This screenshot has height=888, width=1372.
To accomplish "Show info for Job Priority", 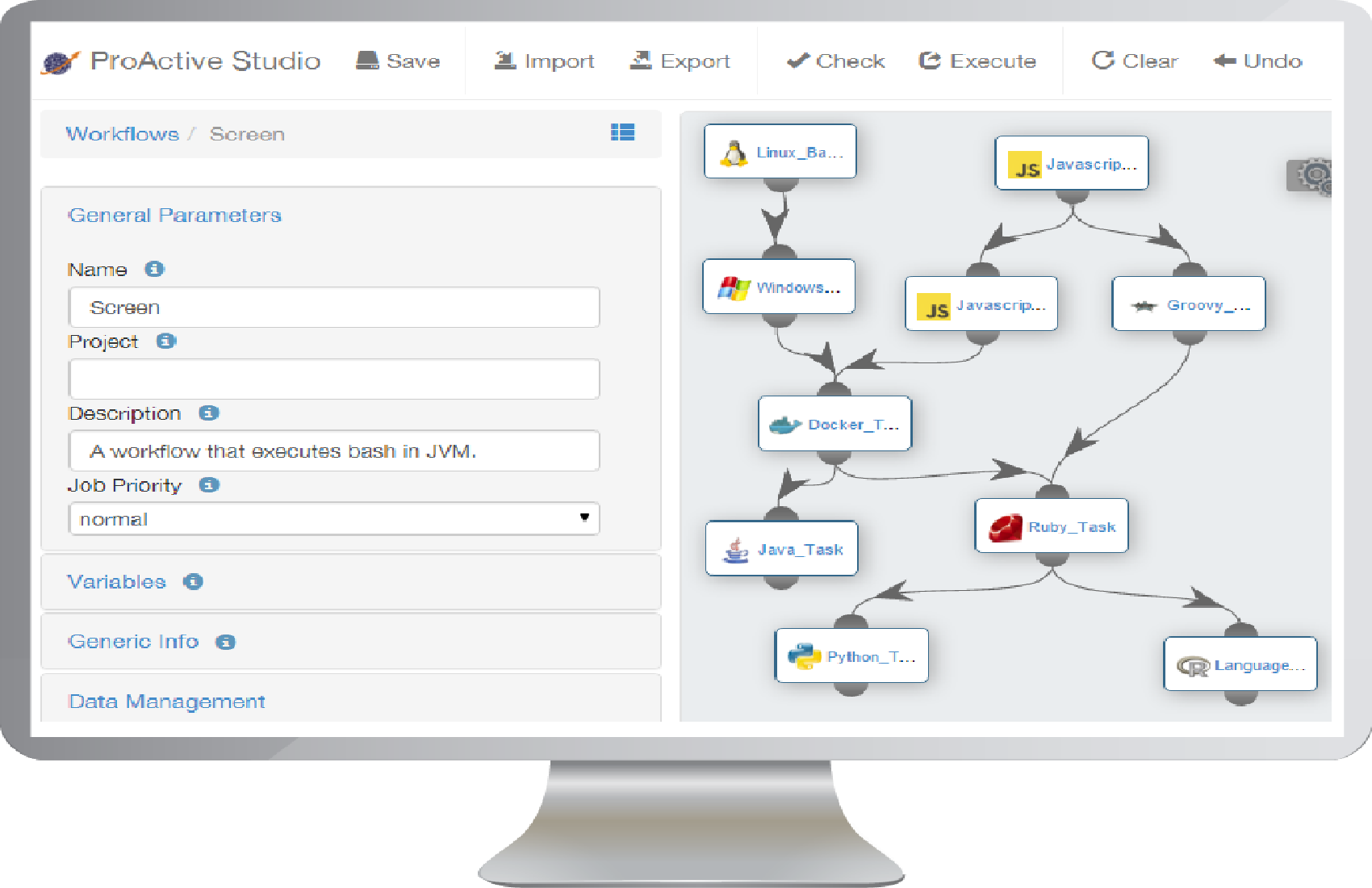I will tap(209, 484).
